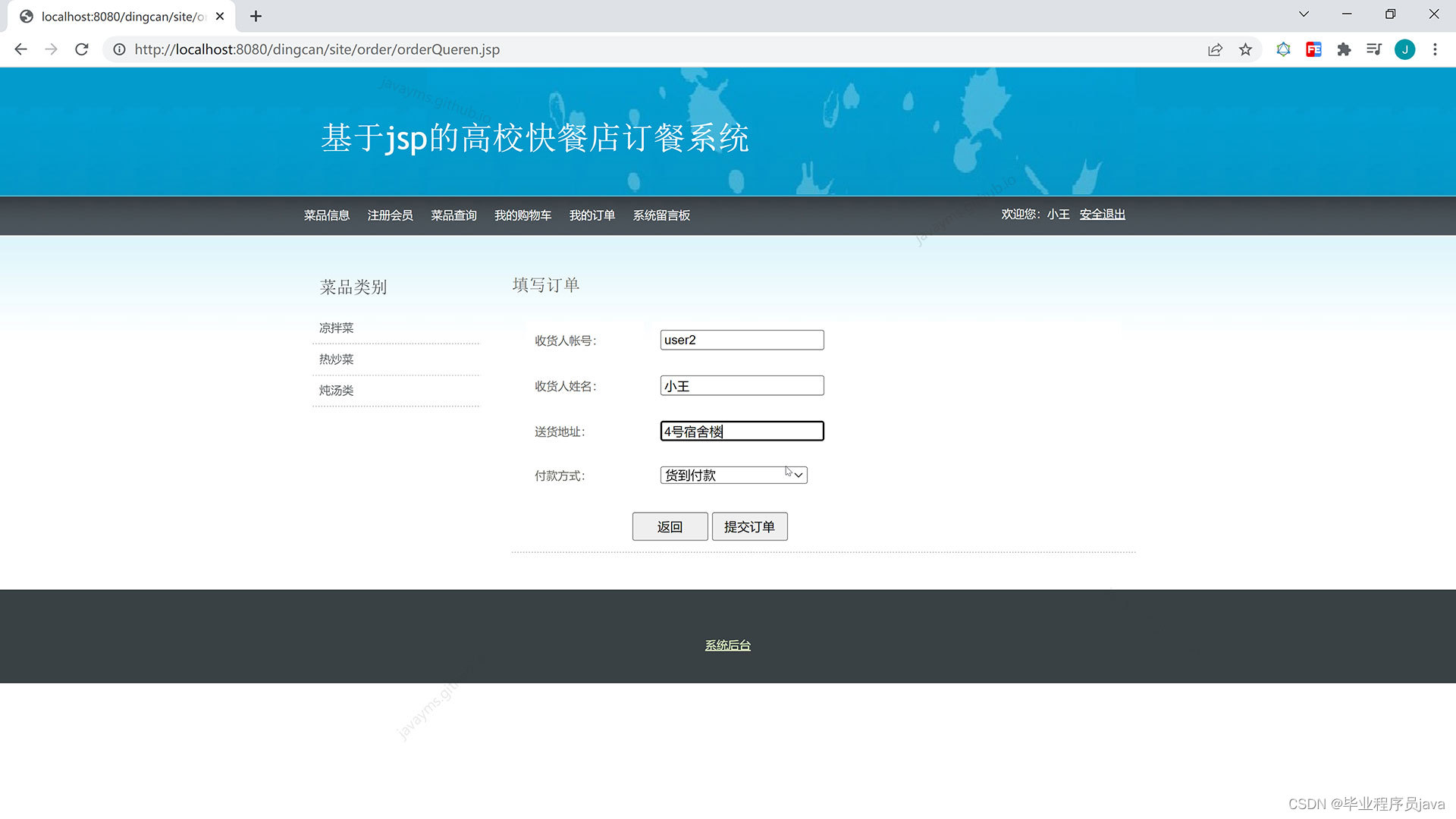Open the media control playlist icon

[1374, 49]
